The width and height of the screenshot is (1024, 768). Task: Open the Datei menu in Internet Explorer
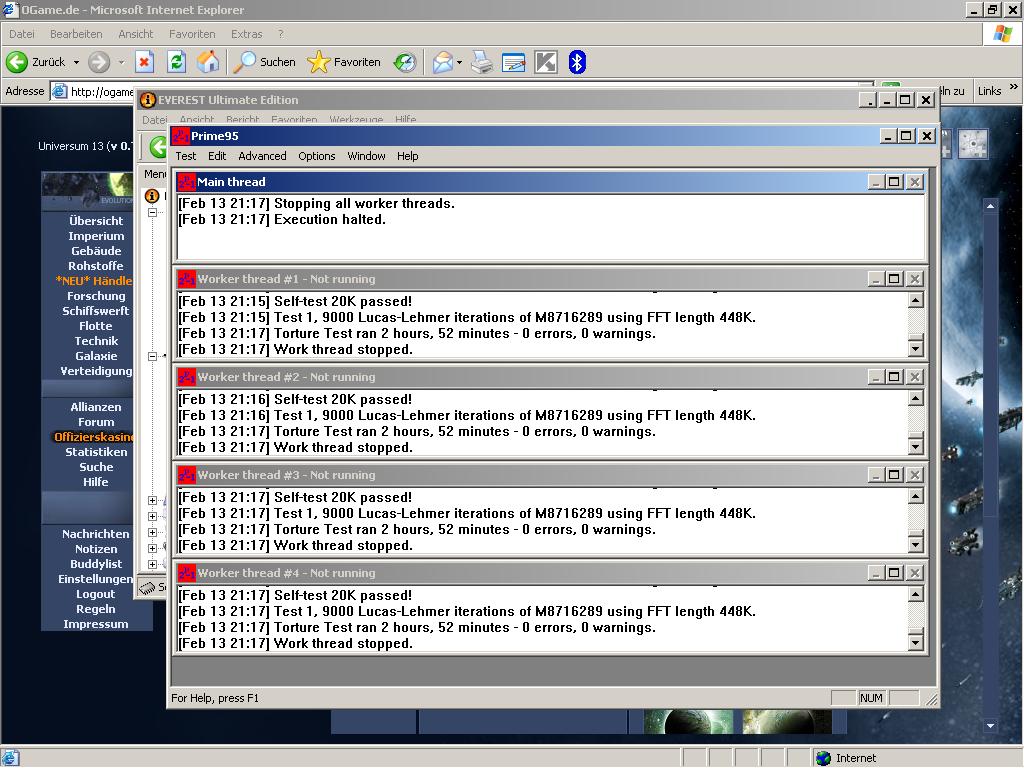click(22, 34)
